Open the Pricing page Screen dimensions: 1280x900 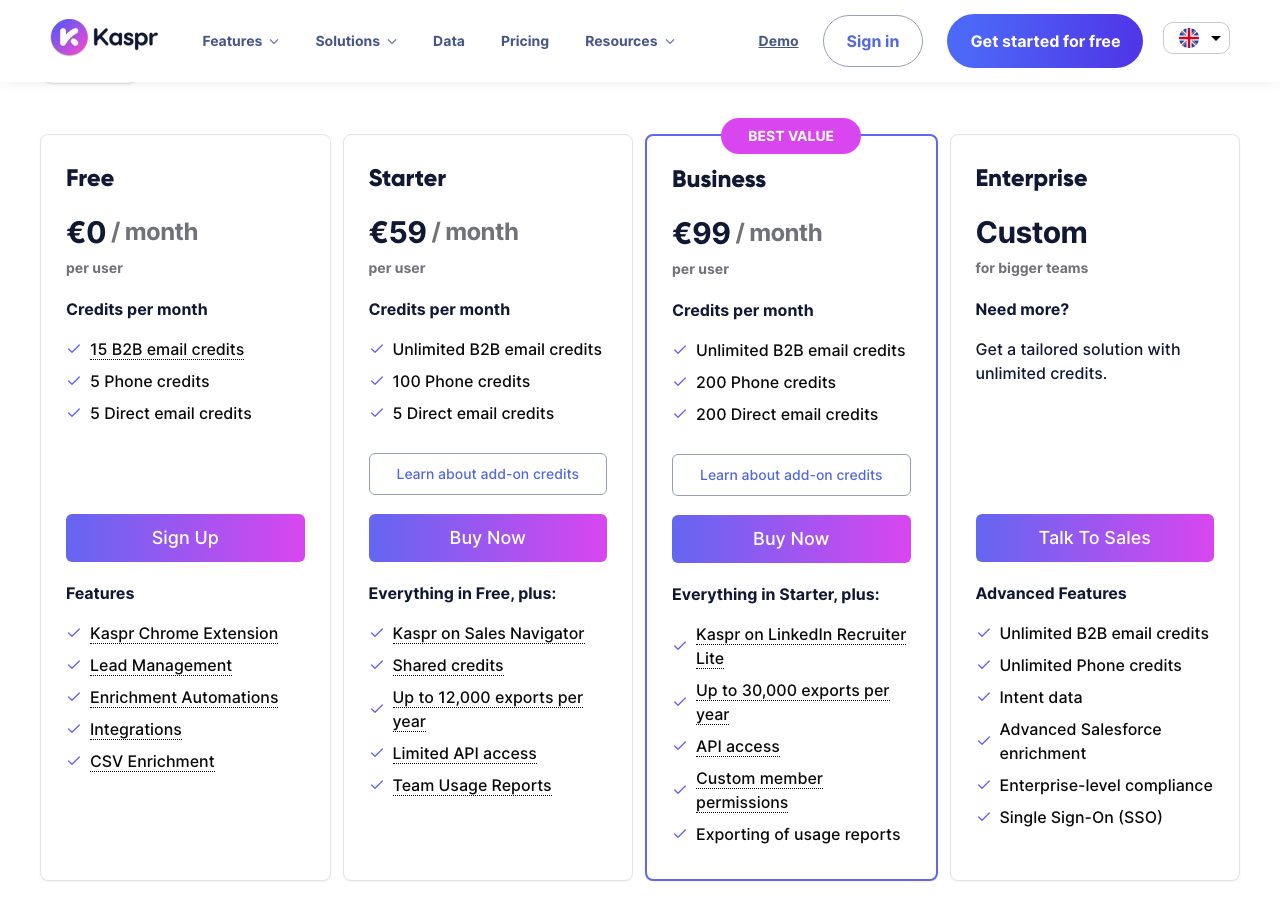pos(525,41)
